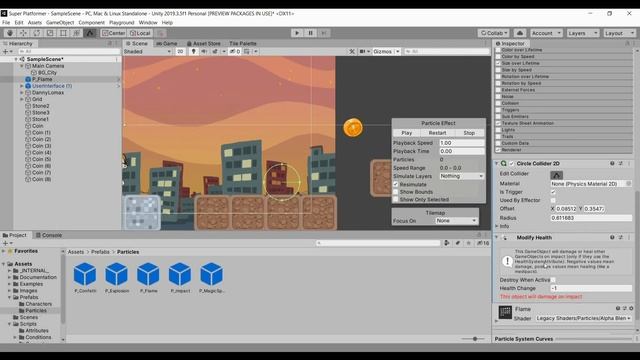Click Particle Effect Stop button
Viewport: 640px width, 360px height.
469,133
